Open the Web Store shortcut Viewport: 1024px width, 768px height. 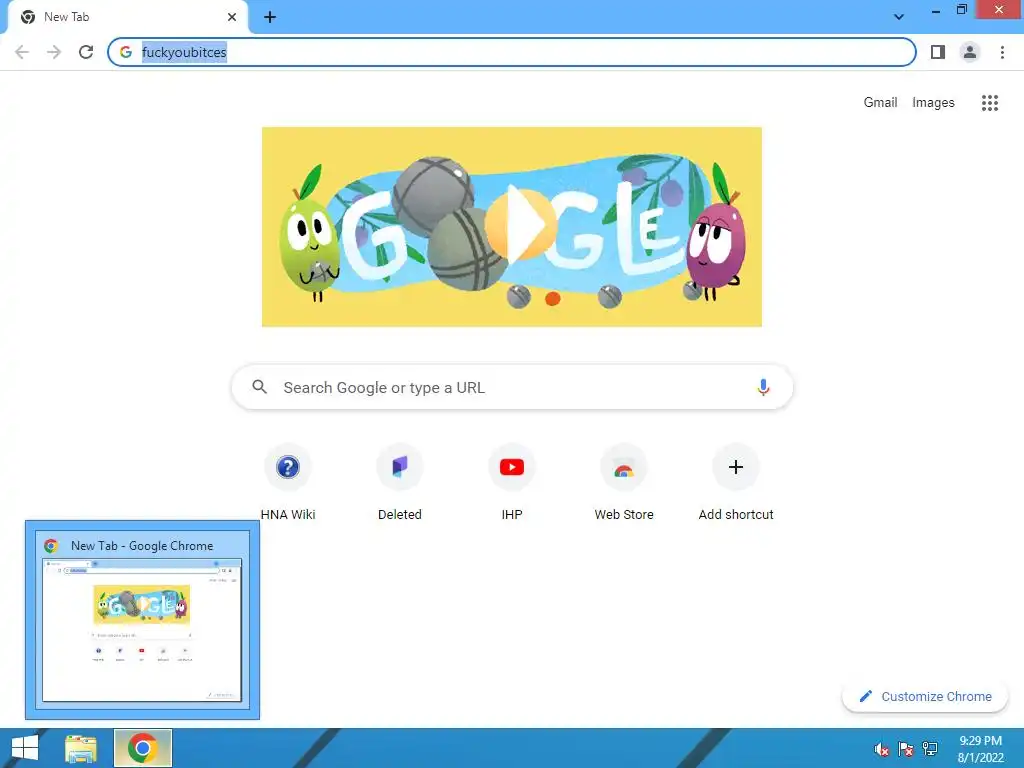coord(624,483)
